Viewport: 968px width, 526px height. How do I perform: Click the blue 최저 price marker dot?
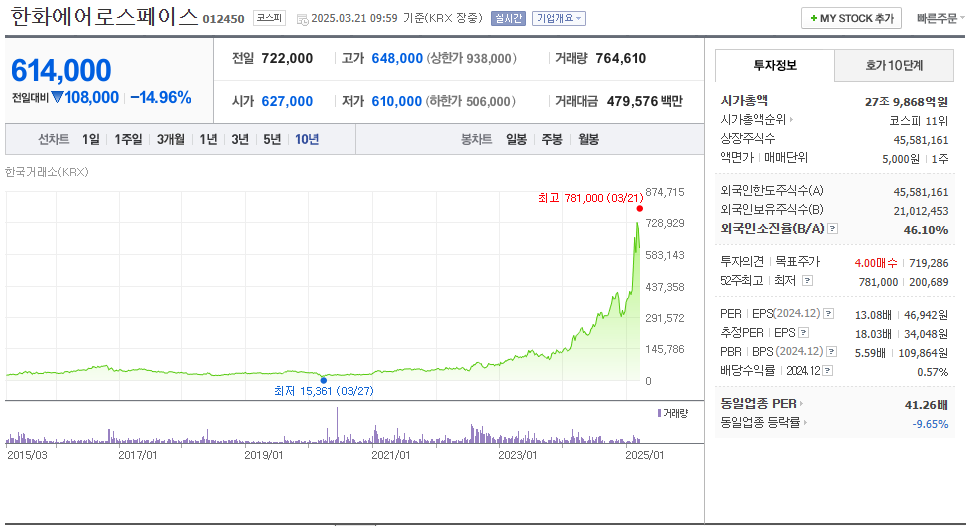324,380
